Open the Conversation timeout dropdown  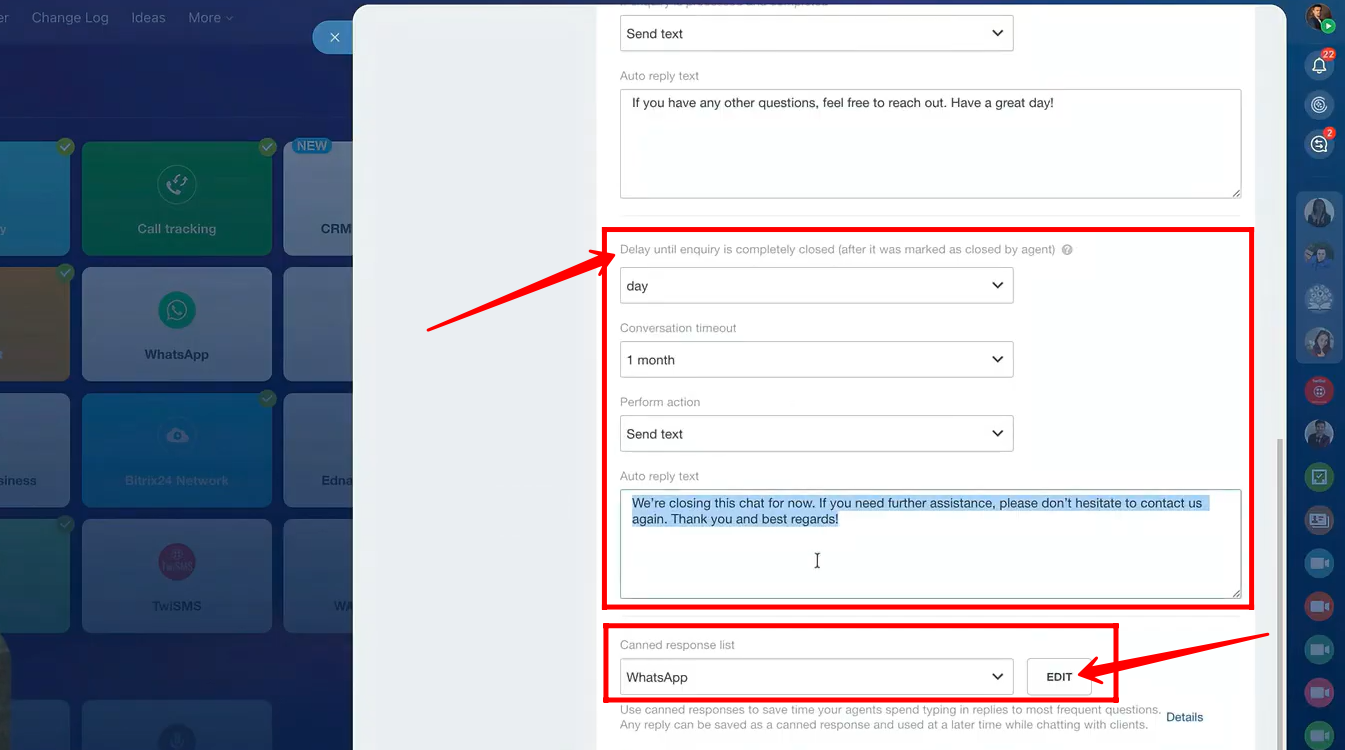tap(816, 360)
